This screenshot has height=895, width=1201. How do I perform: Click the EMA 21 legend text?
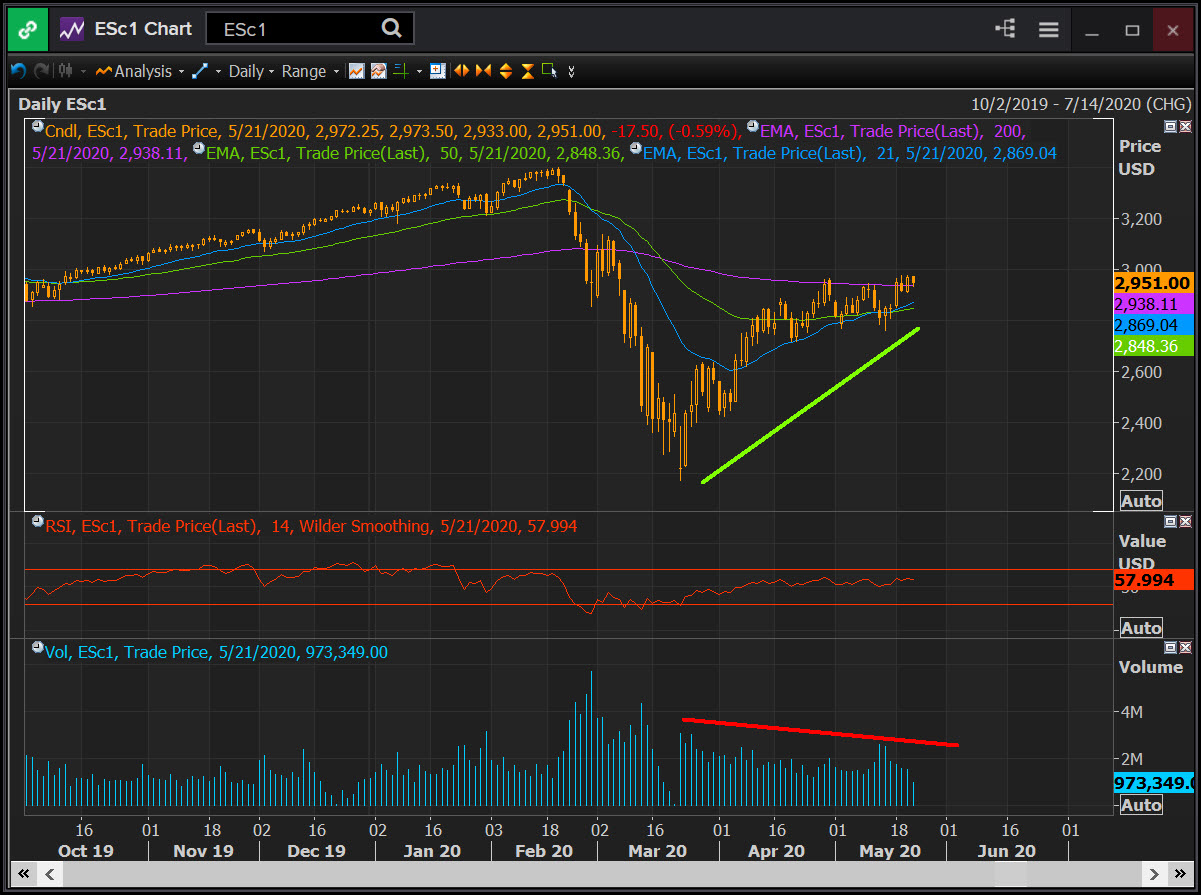click(x=850, y=153)
